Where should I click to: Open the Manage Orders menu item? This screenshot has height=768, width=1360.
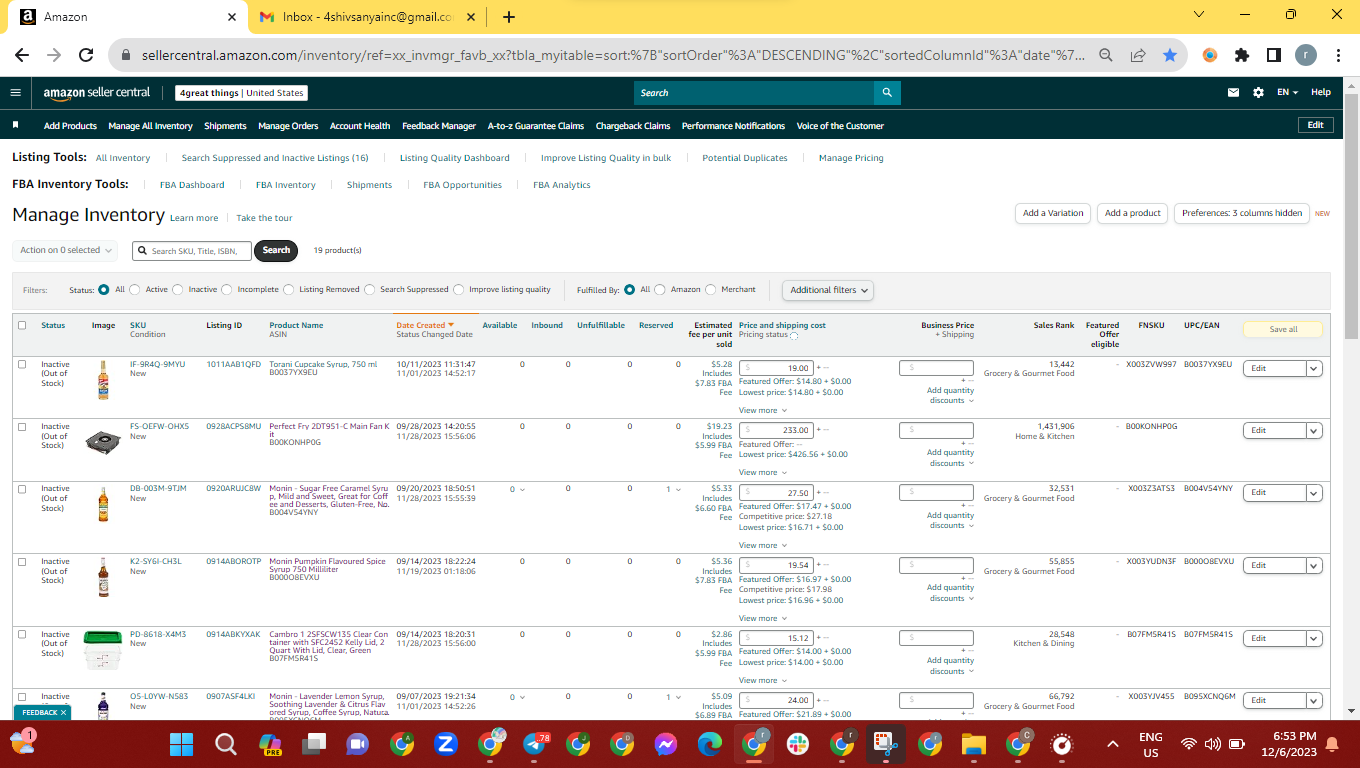[x=288, y=126]
